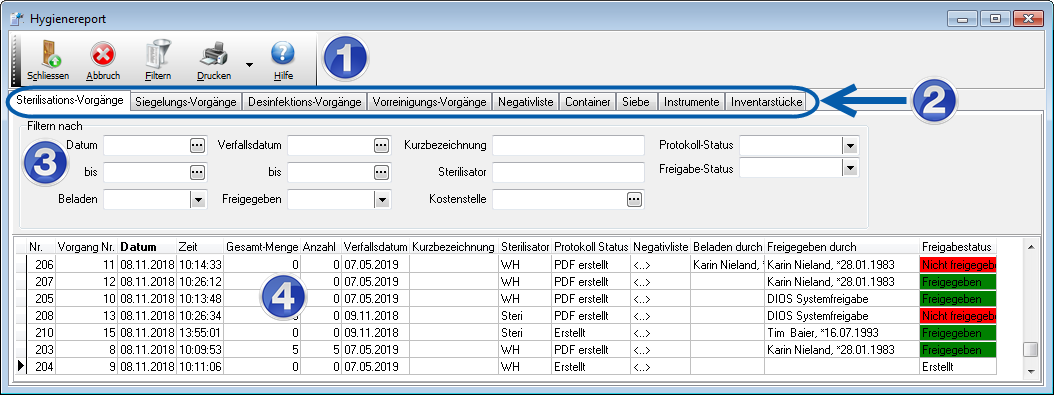Open the Filtern funnel tool
Viewport: 1054px width, 395px height.
pos(158,54)
